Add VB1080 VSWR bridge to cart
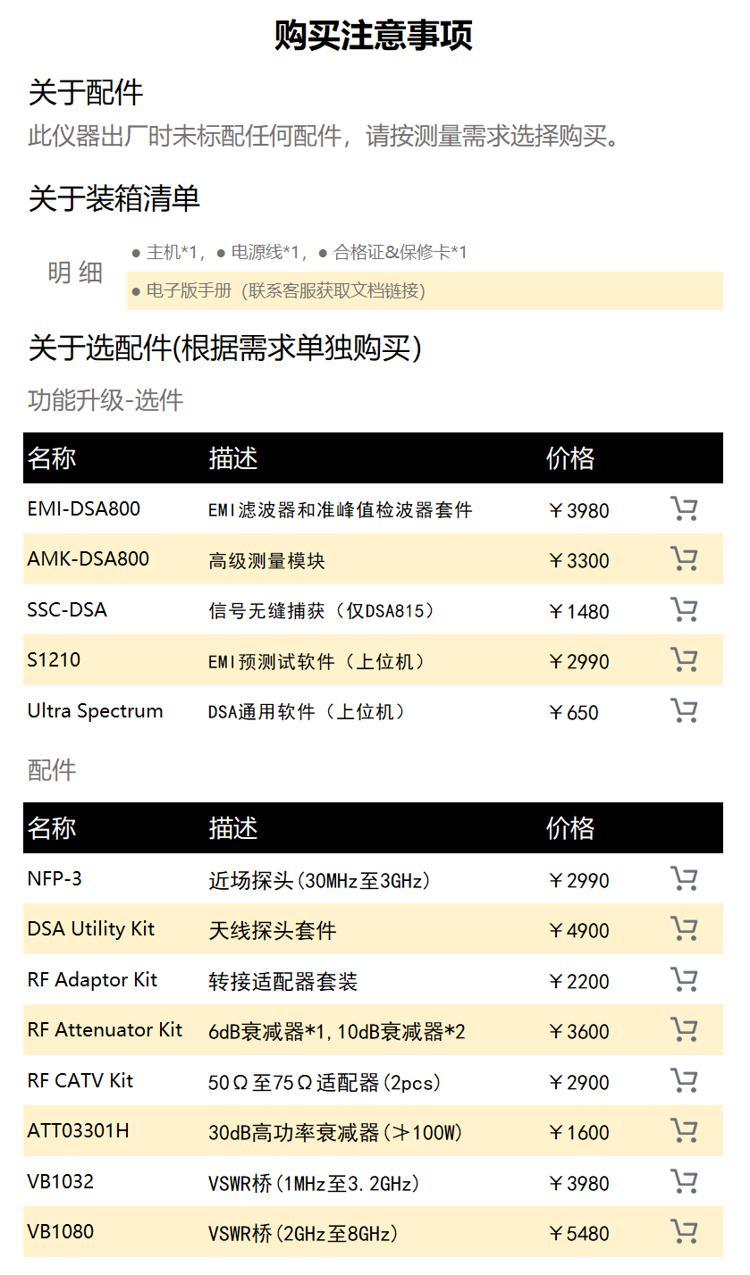The height and width of the screenshot is (1275, 750). click(x=684, y=1232)
